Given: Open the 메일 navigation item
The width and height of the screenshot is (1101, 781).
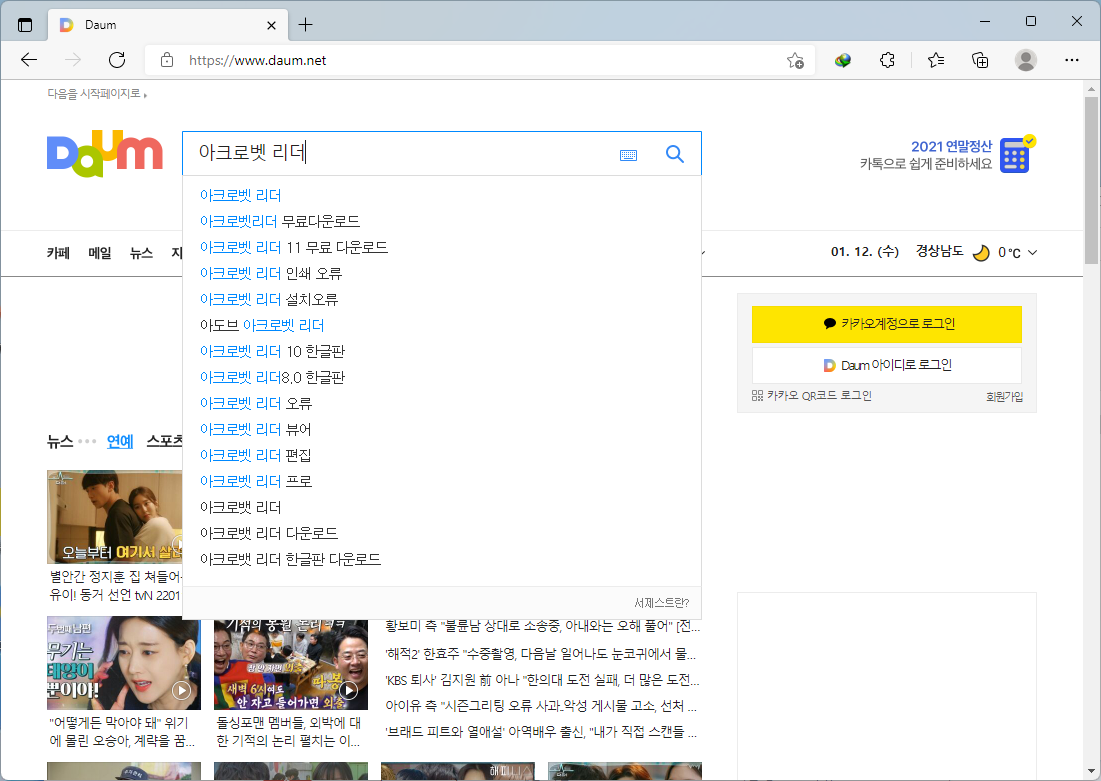Looking at the screenshot, I should pos(100,253).
